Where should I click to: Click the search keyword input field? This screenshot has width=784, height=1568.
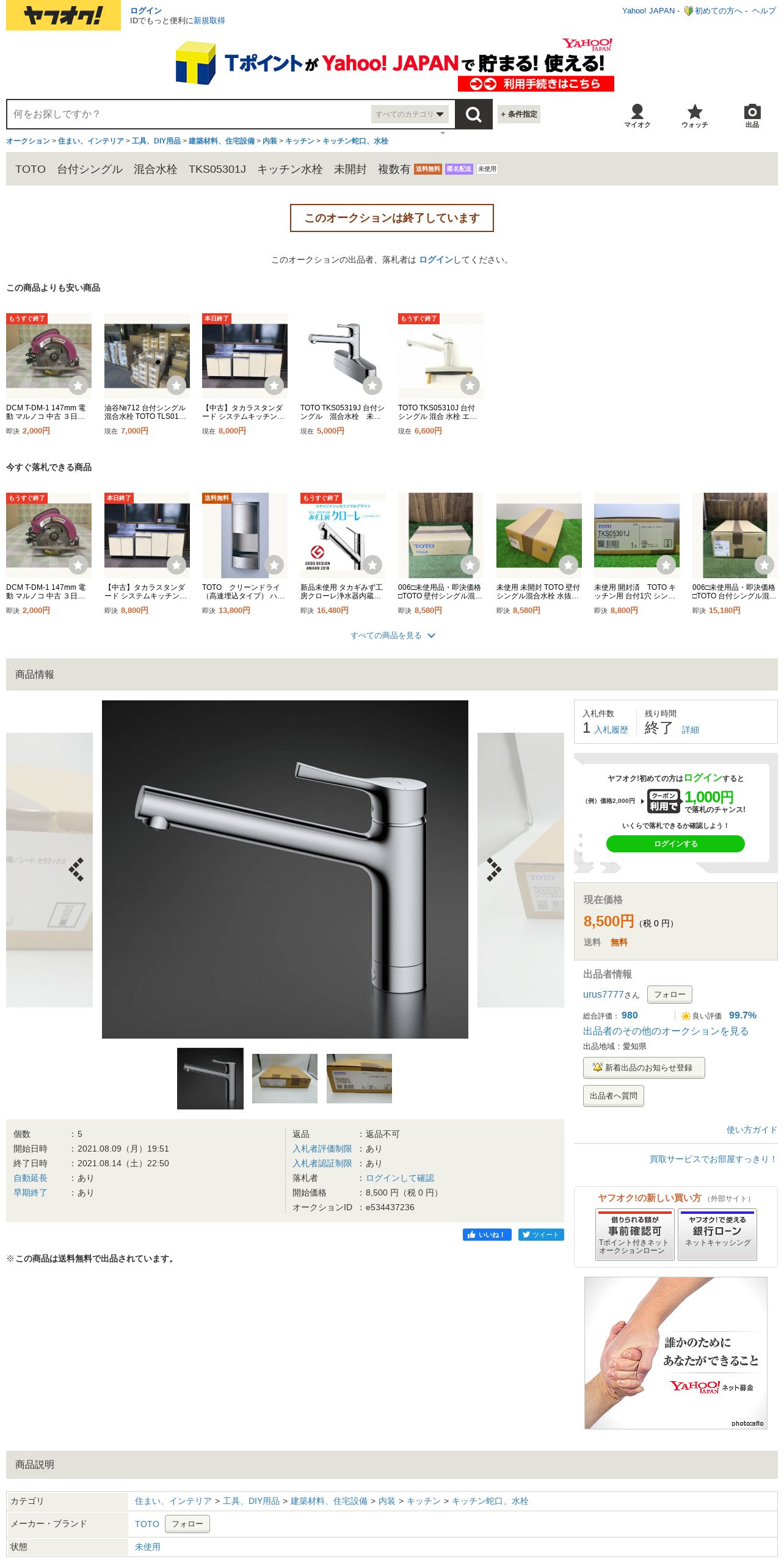(189, 114)
